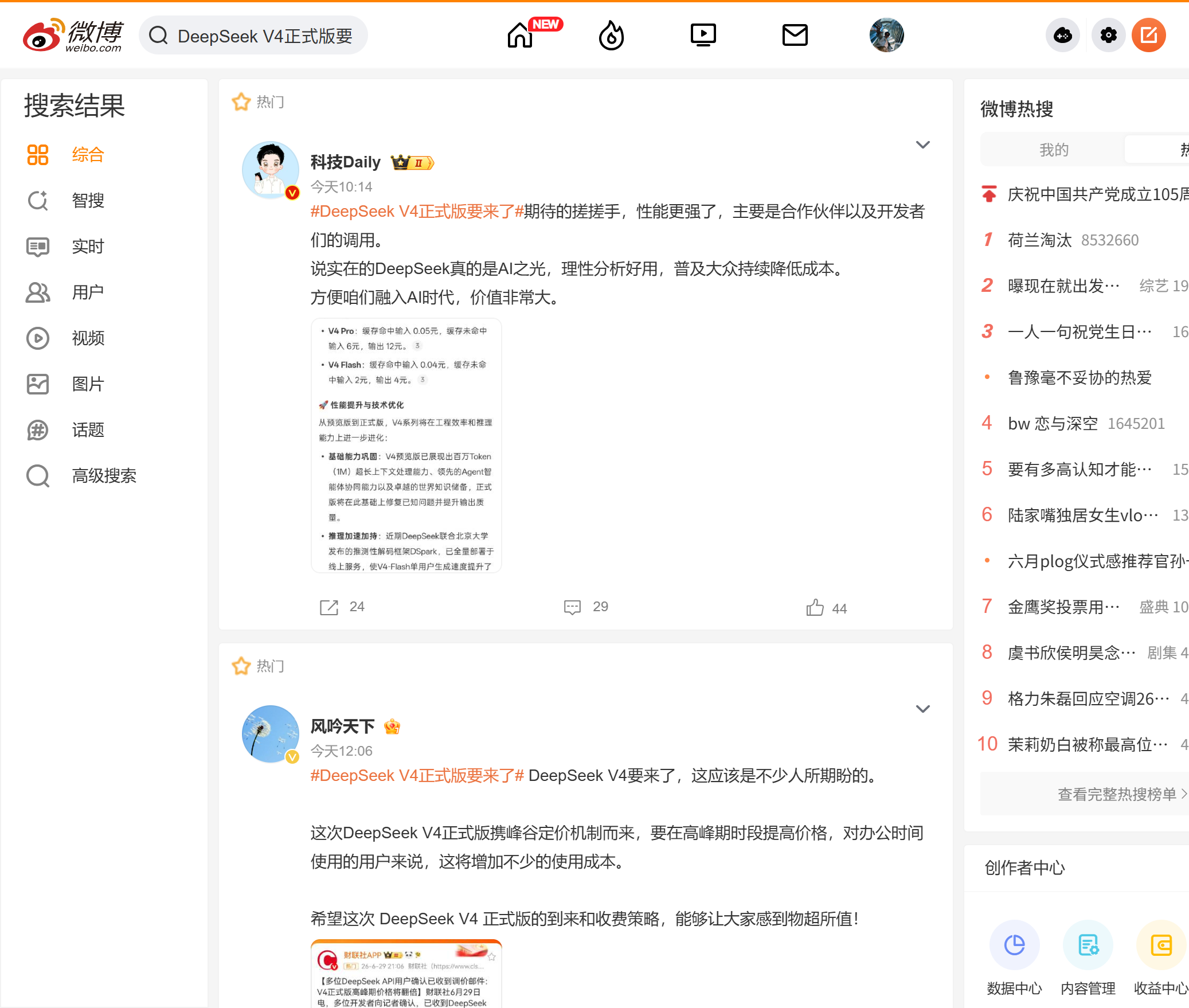Image resolution: width=1189 pixels, height=1008 pixels.
Task: Click the search box with DeepSeek V4 query
Action: pyautogui.click(x=253, y=36)
